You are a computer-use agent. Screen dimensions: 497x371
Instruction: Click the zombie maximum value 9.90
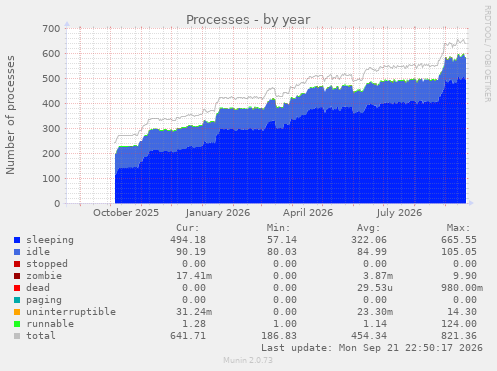point(465,276)
